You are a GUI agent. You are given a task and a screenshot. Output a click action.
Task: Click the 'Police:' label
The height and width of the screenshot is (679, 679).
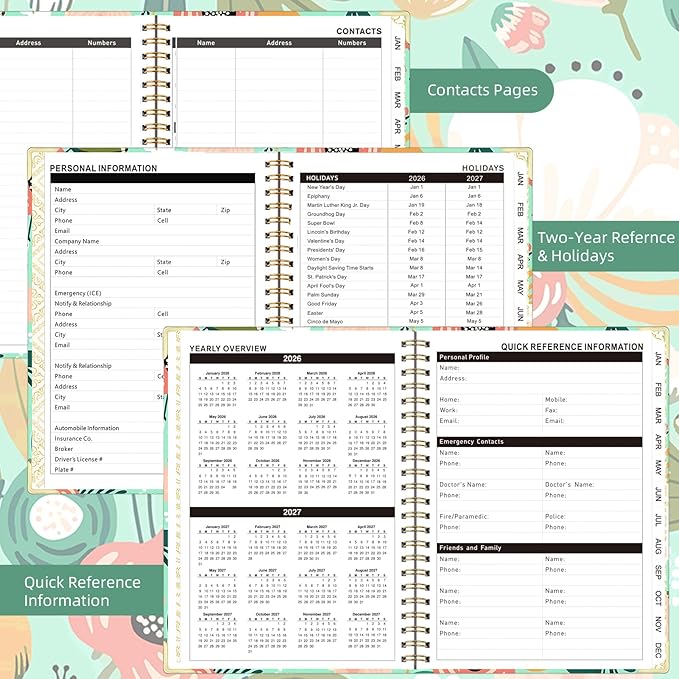click(555, 517)
